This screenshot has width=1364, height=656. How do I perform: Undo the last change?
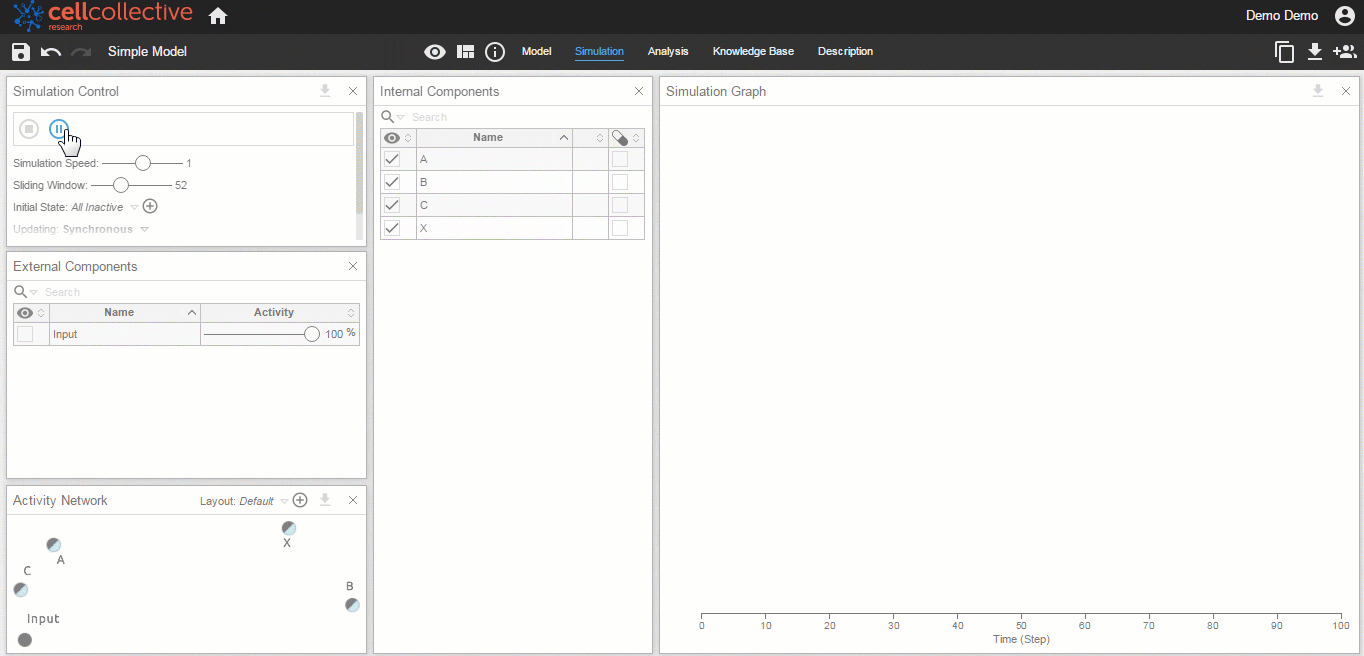pyautogui.click(x=51, y=52)
